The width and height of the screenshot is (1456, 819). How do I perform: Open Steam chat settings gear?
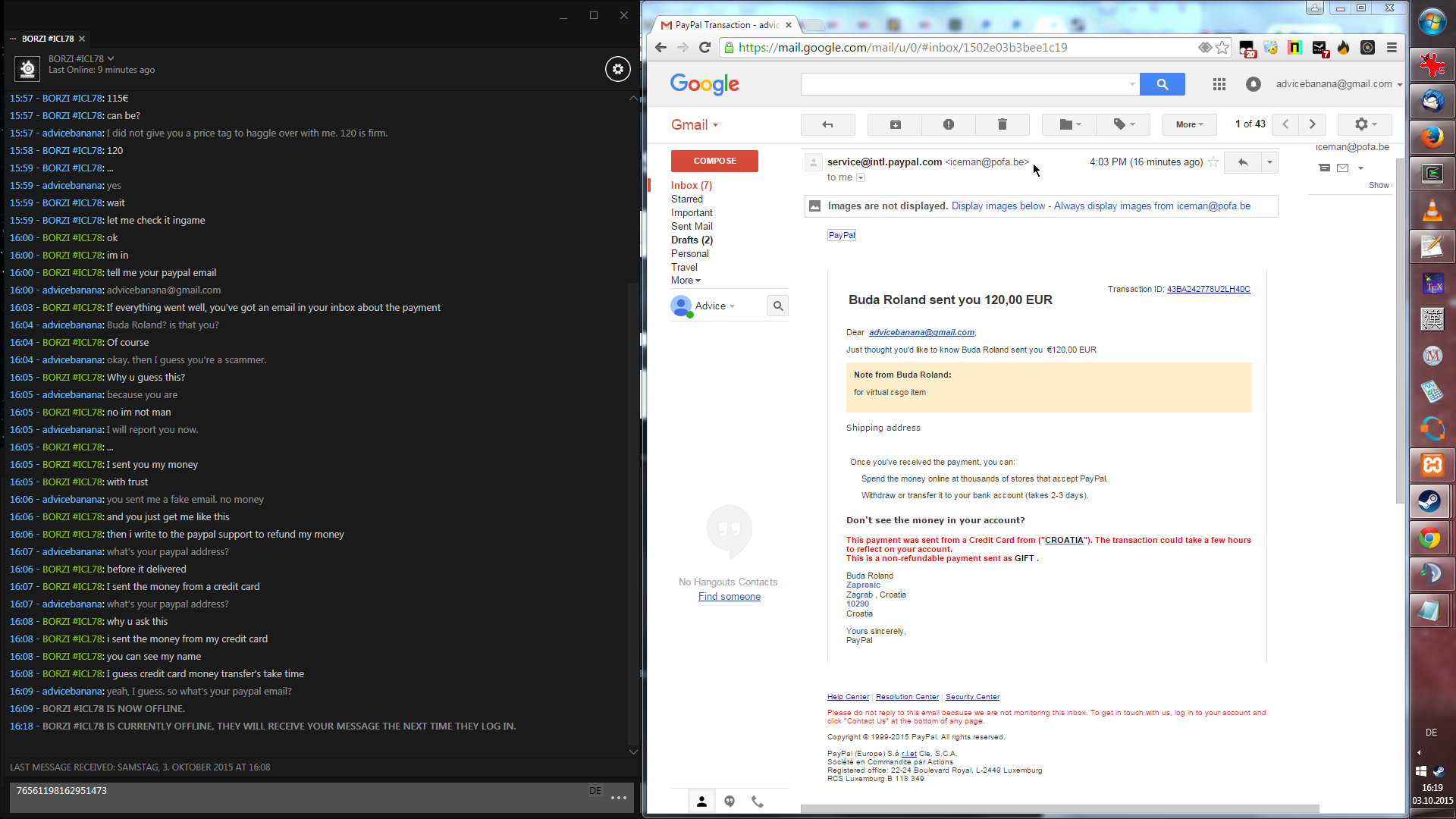click(618, 69)
